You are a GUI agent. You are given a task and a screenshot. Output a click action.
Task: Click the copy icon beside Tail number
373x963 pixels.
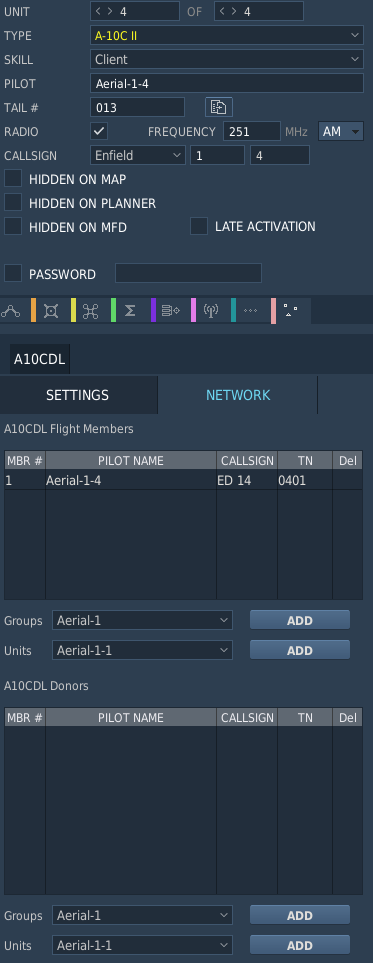pyautogui.click(x=219, y=107)
